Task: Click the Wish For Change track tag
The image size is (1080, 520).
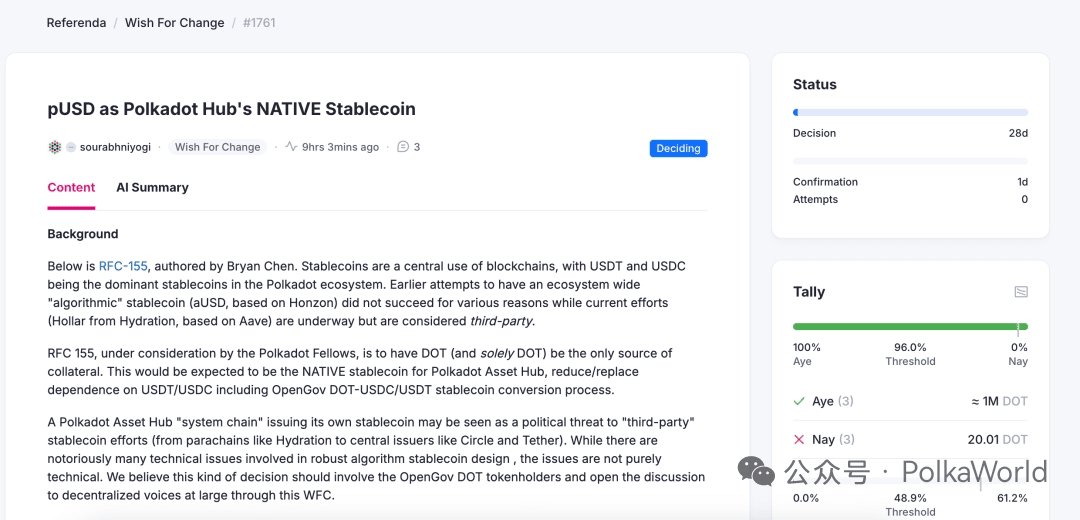Action: (218, 147)
